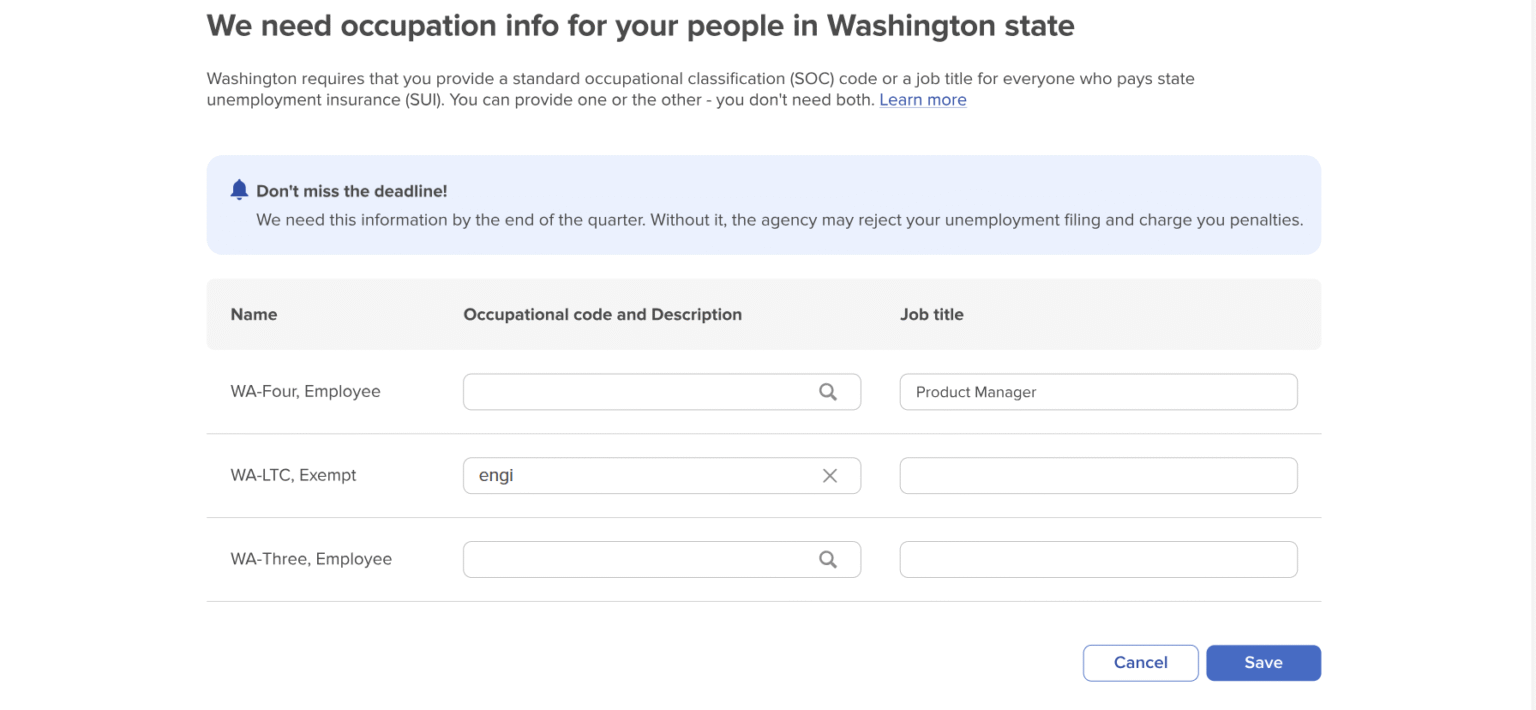Click the empty occupational code field for WA-Three
Viewport: 1536px width, 710px height.
tap(640, 559)
